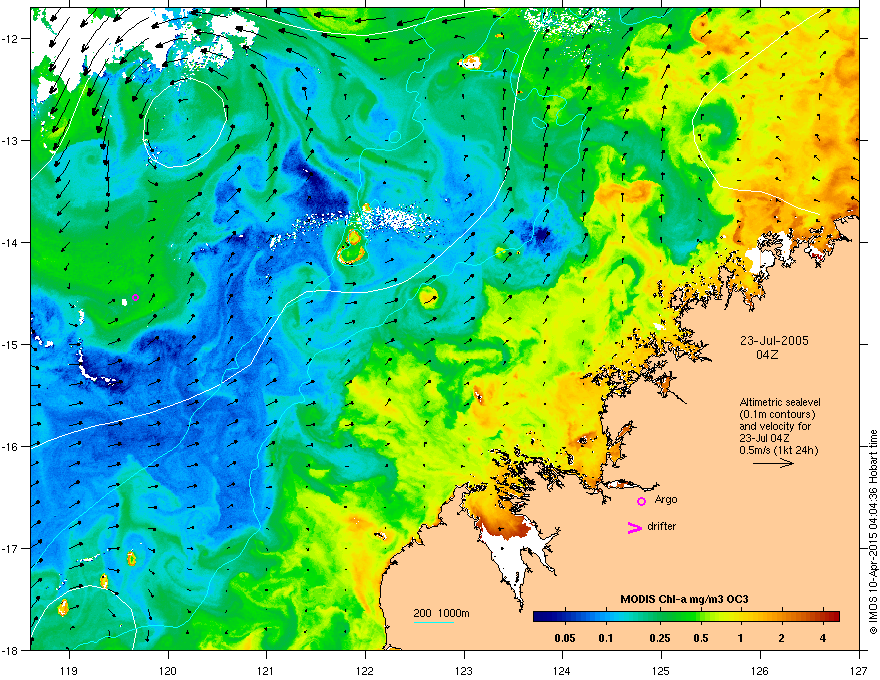Click the 'drifter' legend label
The image size is (880, 680).
click(662, 526)
